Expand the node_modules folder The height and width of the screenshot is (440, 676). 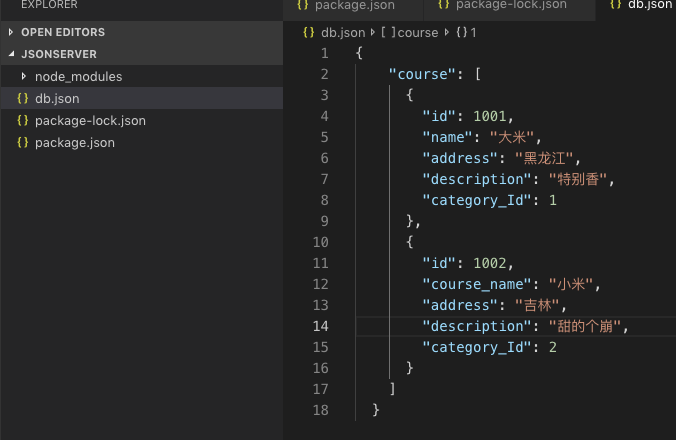click(x=24, y=77)
